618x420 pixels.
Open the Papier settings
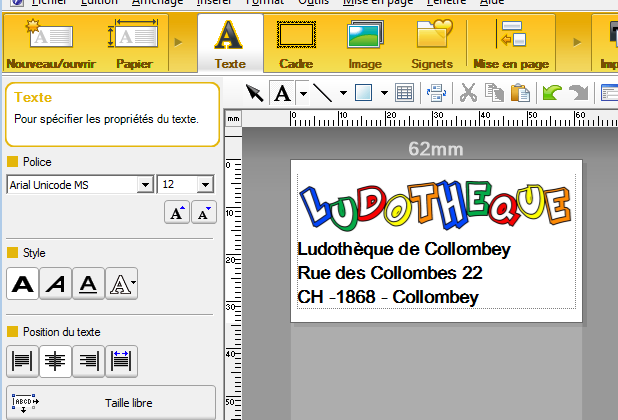pyautogui.click(x=134, y=43)
